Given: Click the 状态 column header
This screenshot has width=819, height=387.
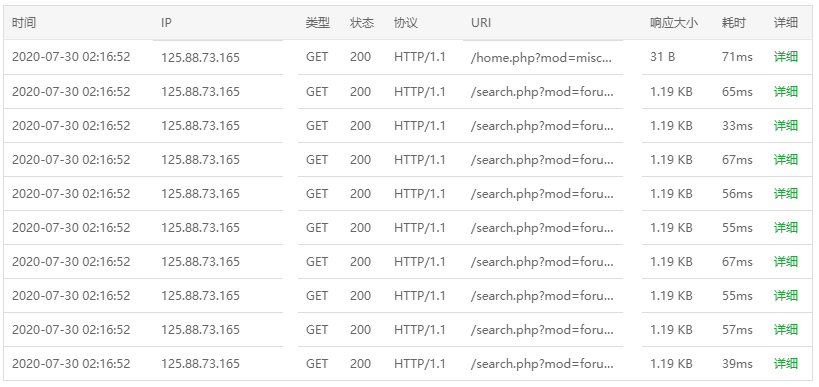Looking at the screenshot, I should 362,23.
